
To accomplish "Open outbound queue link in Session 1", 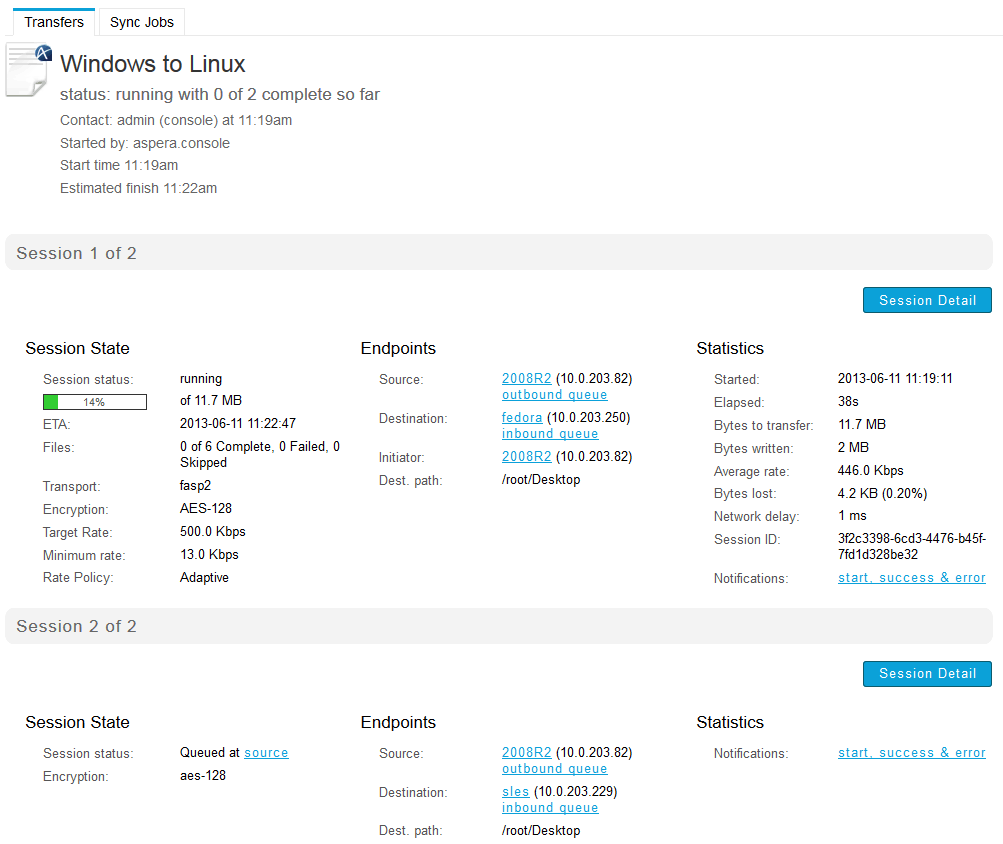I will pos(555,395).
